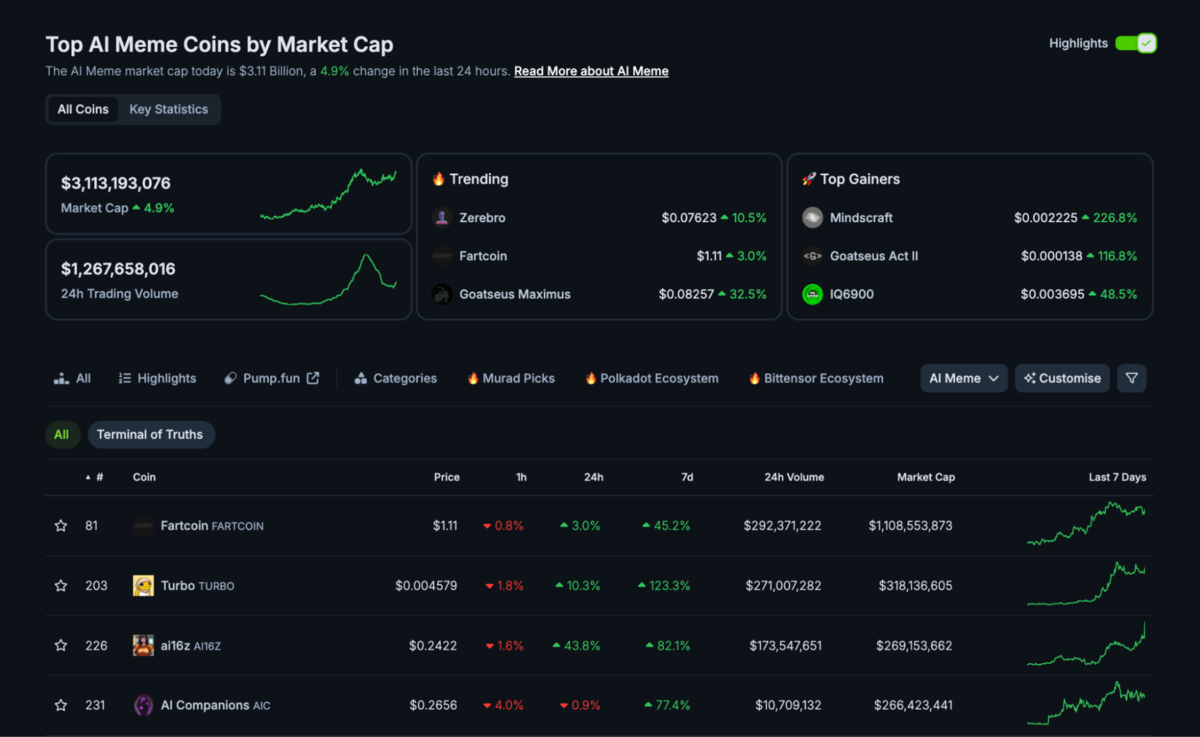
Task: Open the Turbo TURBO coin link
Action: point(197,585)
